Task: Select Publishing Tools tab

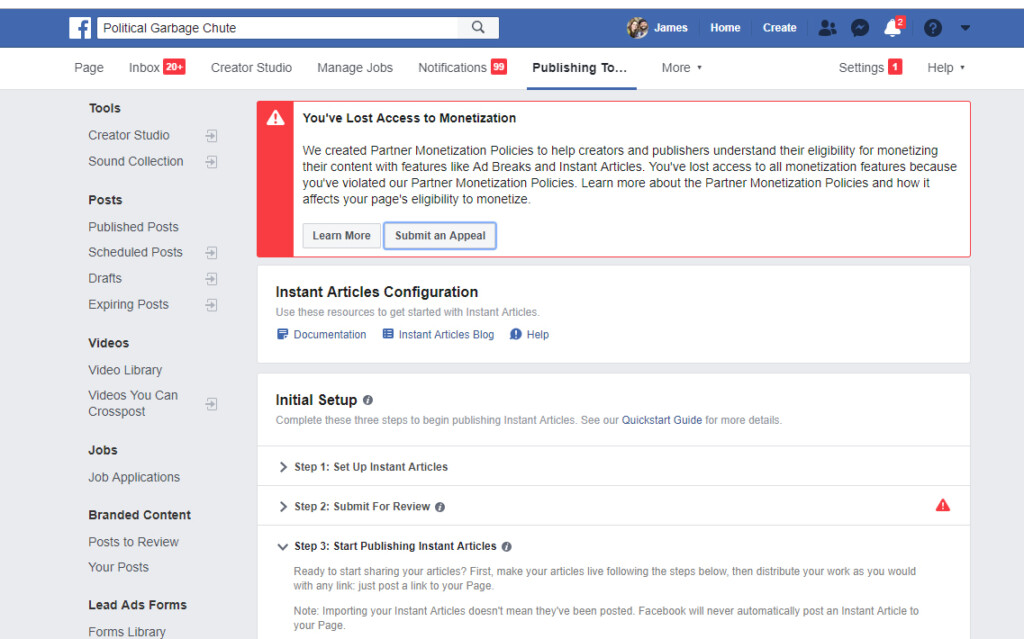Action: (580, 68)
